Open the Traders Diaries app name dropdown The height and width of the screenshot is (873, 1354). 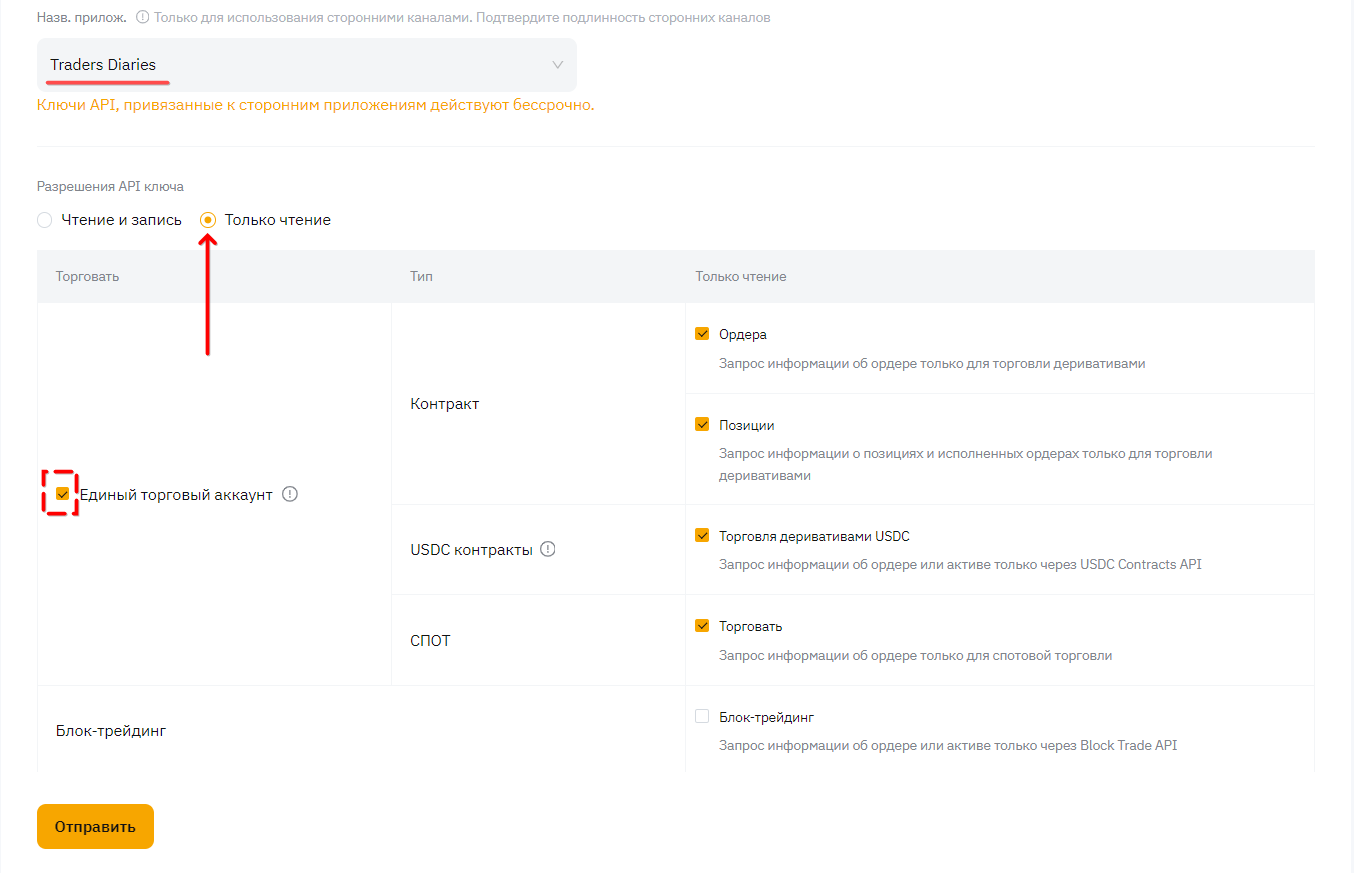tap(306, 65)
